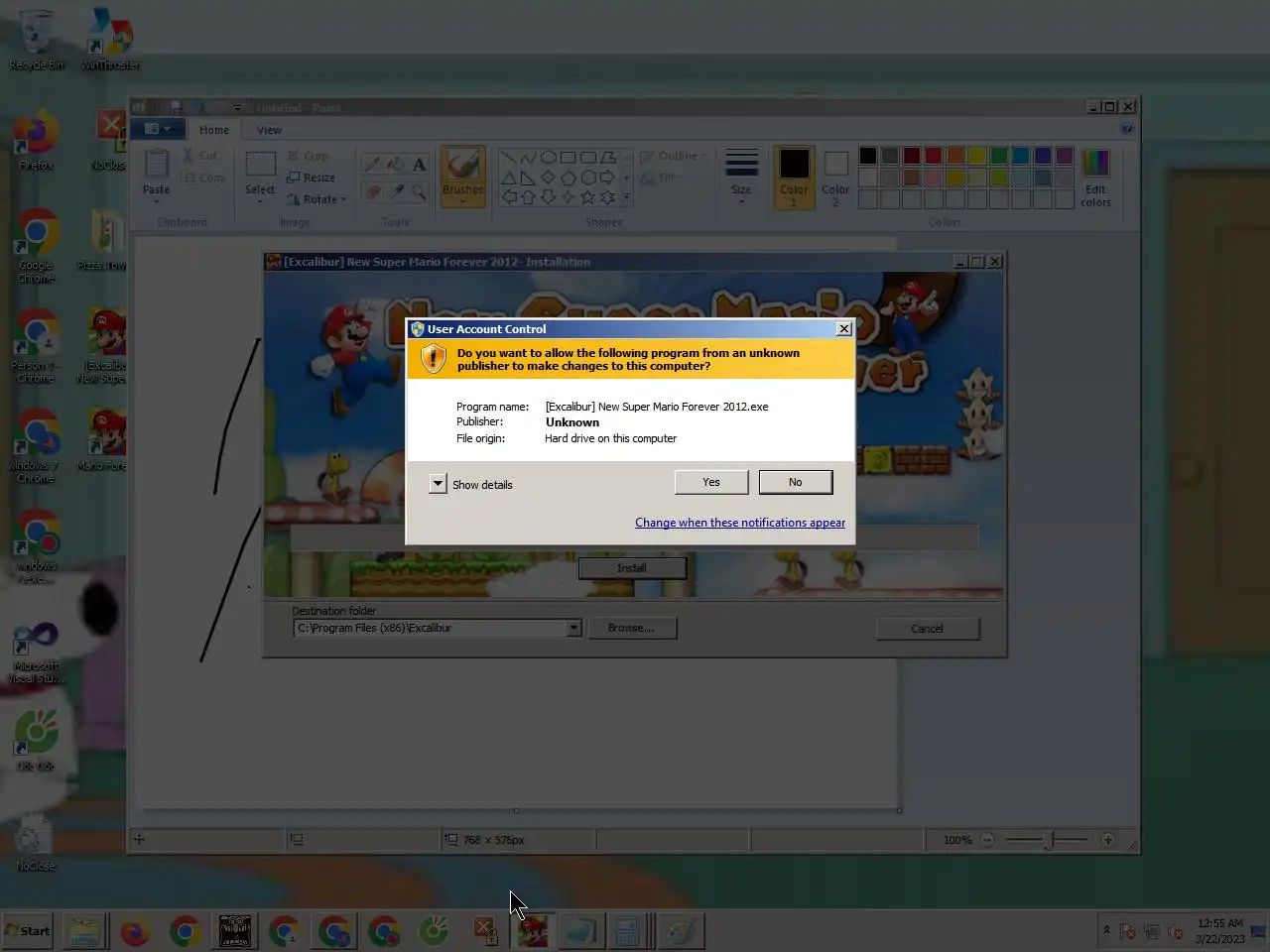
Task: Open the Google Chrome desktop shortcut
Action: (36, 246)
